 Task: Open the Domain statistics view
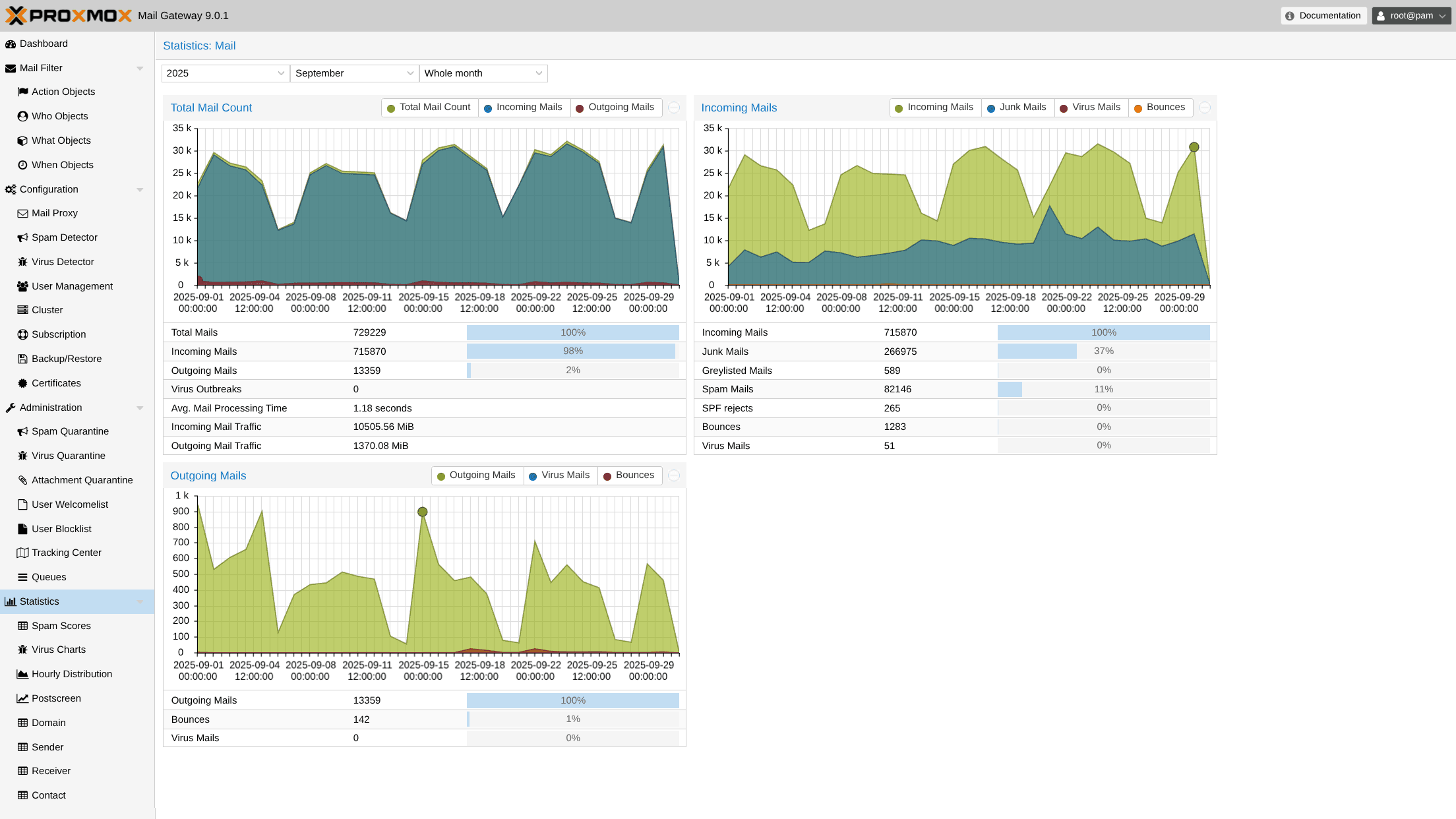coord(49,723)
